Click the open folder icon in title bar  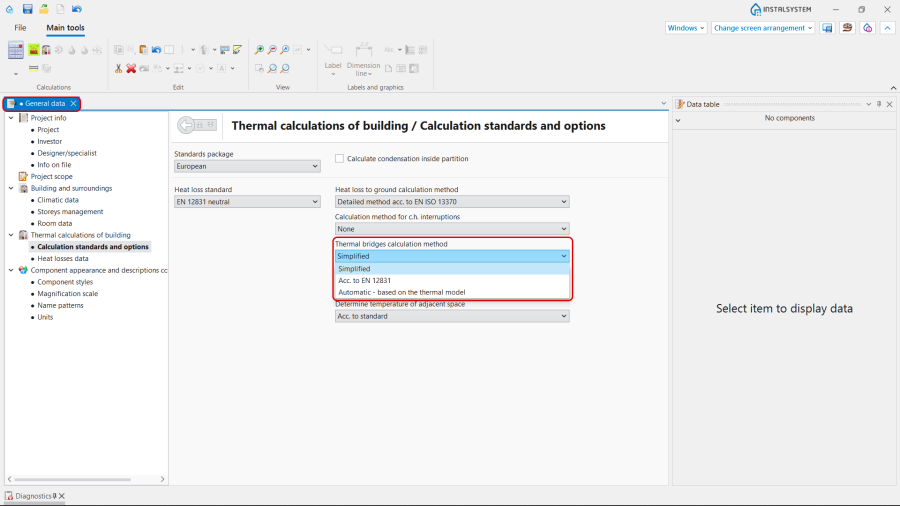click(x=44, y=9)
